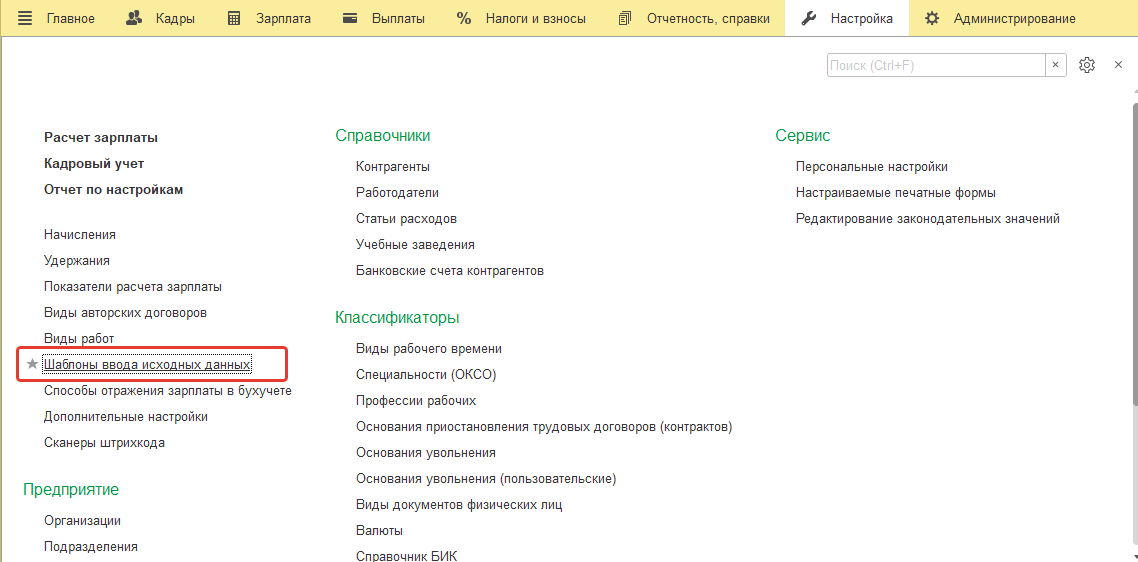Viewport: 1138px width, 562px height.
Task: Click the Администрирование gear icon
Action: pyautogui.click(x=932, y=18)
